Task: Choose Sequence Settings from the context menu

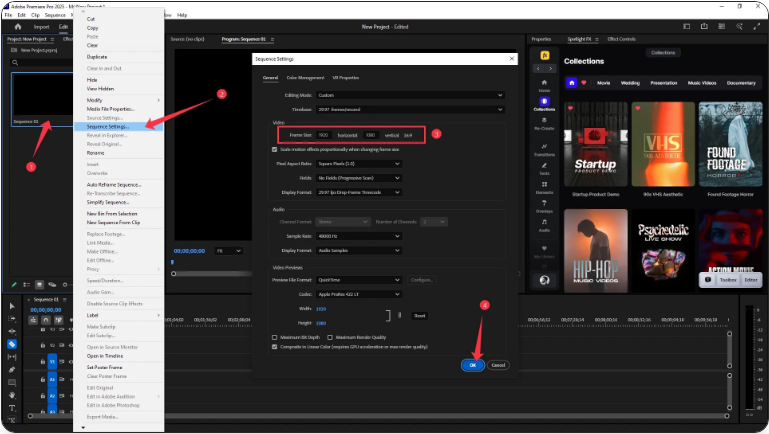Action: pyautogui.click(x=106, y=126)
